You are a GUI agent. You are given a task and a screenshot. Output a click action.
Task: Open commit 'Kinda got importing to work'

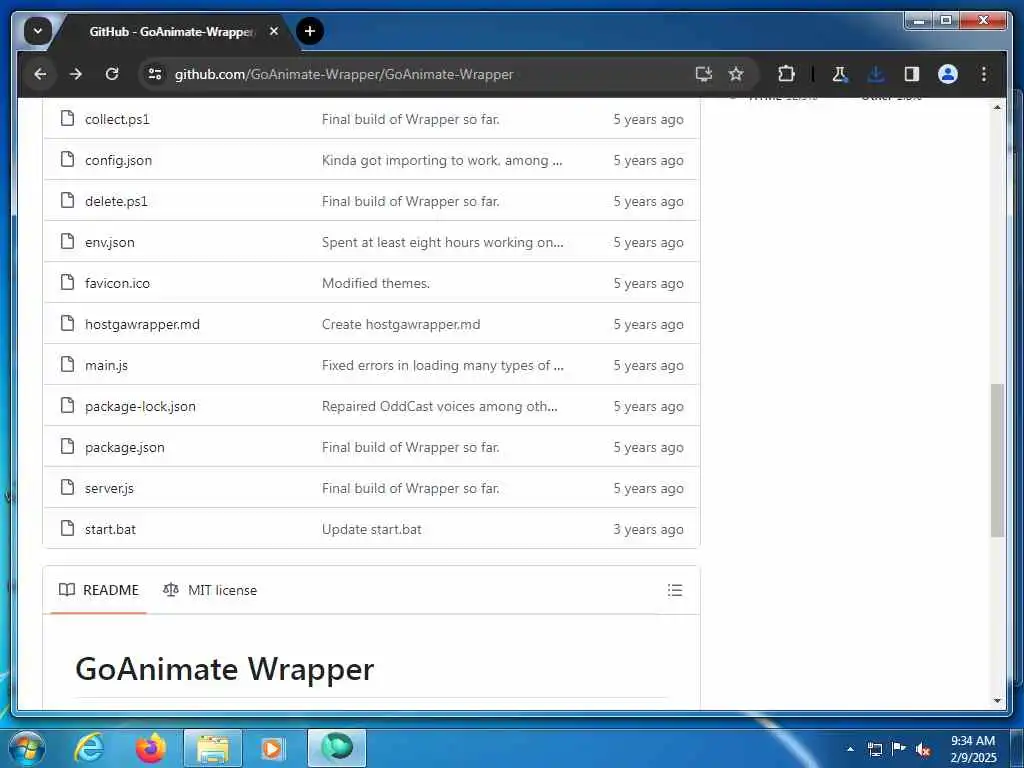(x=441, y=161)
